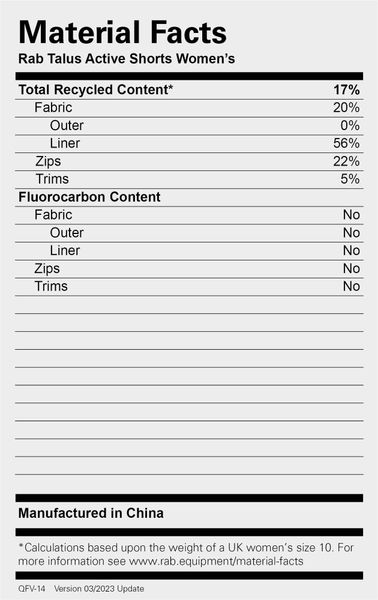Select the Liner label under Fluorocarbon Content
This screenshot has height=600, width=378.
click(65, 251)
